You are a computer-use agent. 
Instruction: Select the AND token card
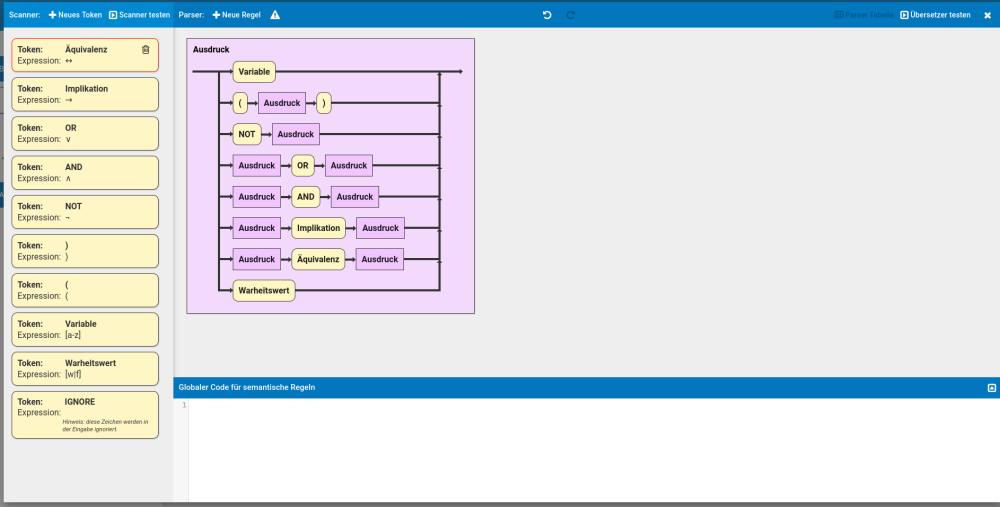85,173
